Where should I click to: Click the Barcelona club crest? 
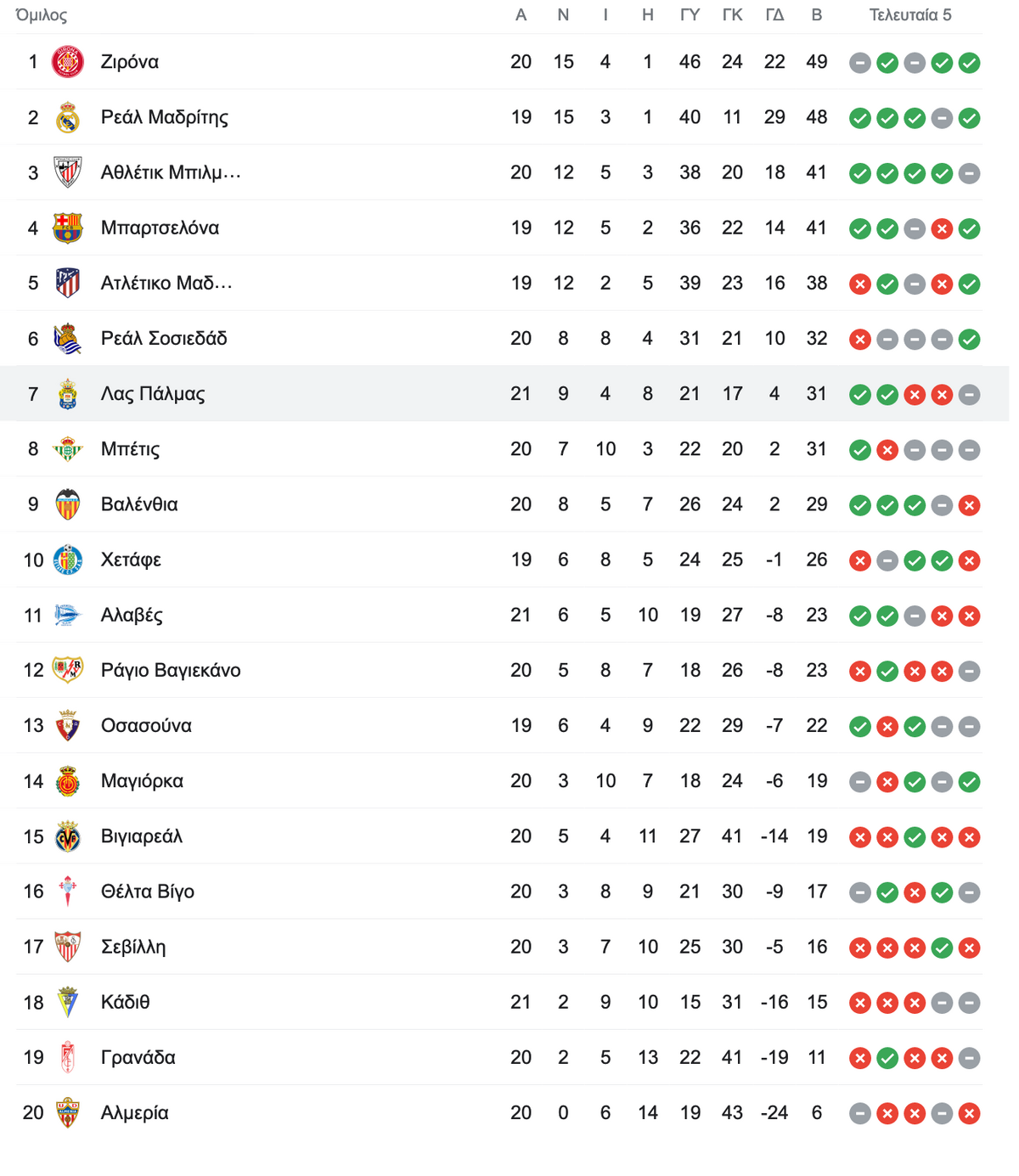(x=68, y=228)
